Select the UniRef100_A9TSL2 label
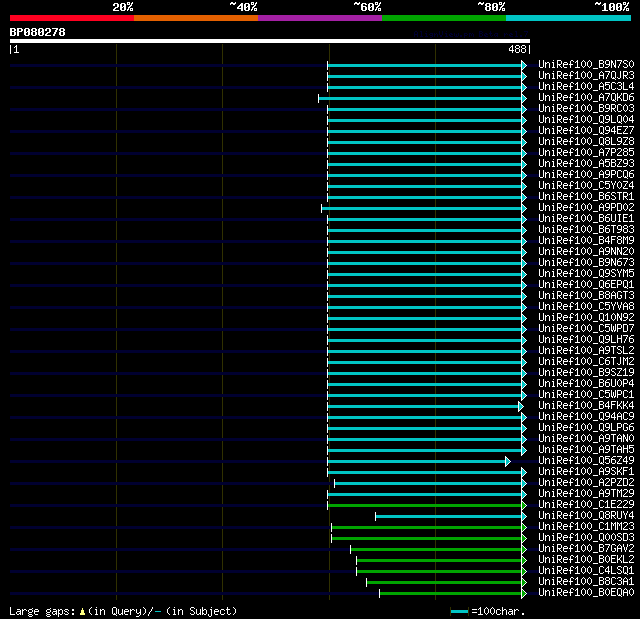 pyautogui.click(x=586, y=351)
